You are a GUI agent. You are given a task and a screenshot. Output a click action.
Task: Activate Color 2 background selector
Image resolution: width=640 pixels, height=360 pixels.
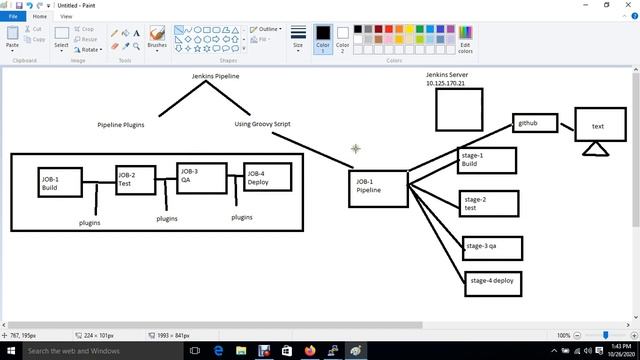[342, 39]
